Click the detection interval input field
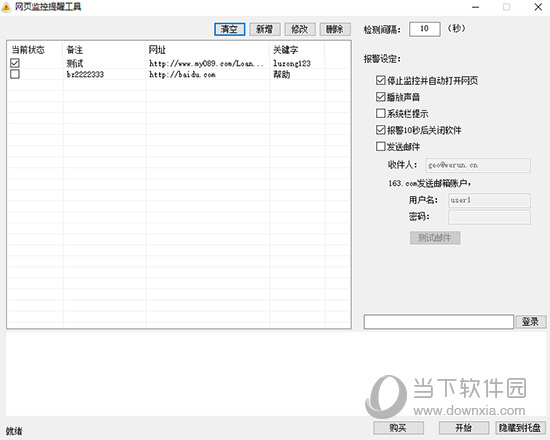 click(x=424, y=29)
